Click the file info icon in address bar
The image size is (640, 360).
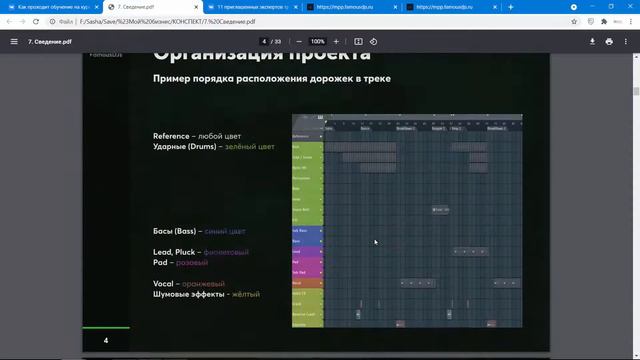(52, 22)
